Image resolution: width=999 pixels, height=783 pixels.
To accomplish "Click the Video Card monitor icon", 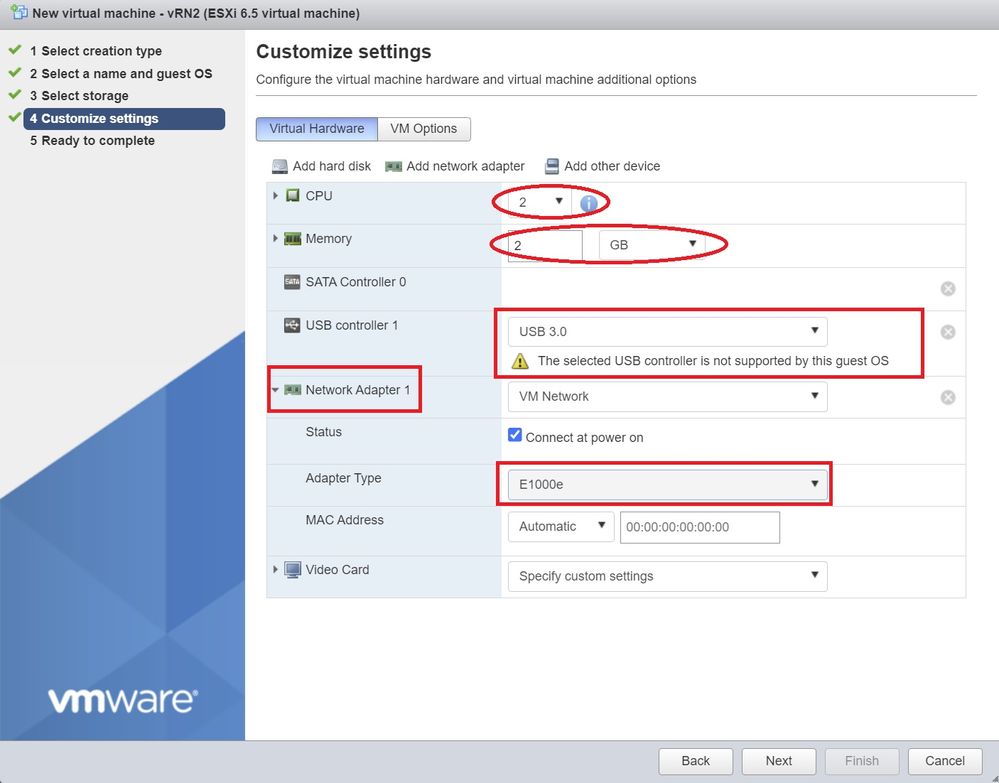I will (293, 570).
